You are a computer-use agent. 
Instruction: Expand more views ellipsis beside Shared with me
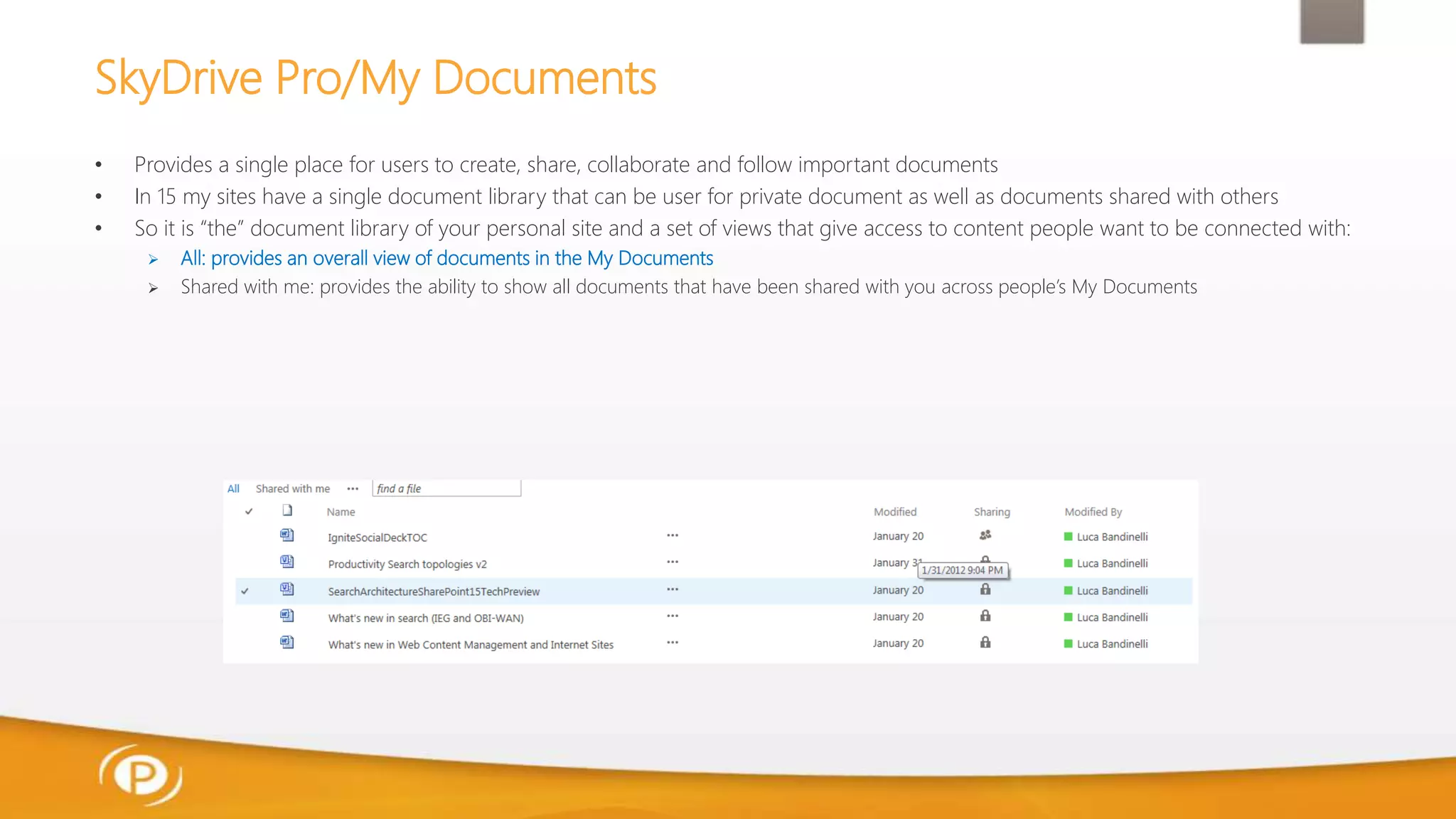(353, 488)
